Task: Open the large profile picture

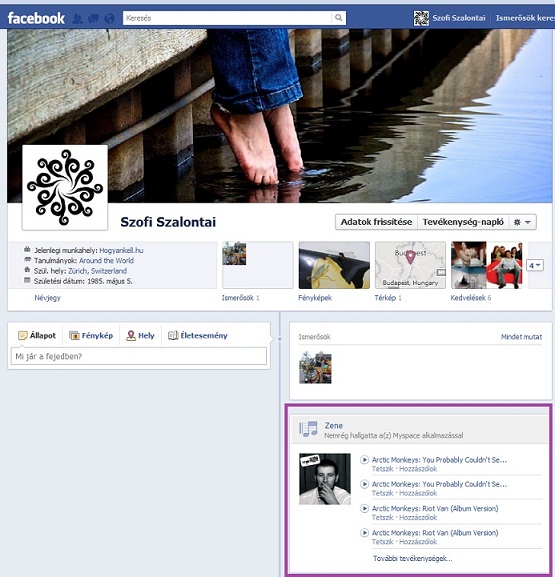Action: click(65, 187)
